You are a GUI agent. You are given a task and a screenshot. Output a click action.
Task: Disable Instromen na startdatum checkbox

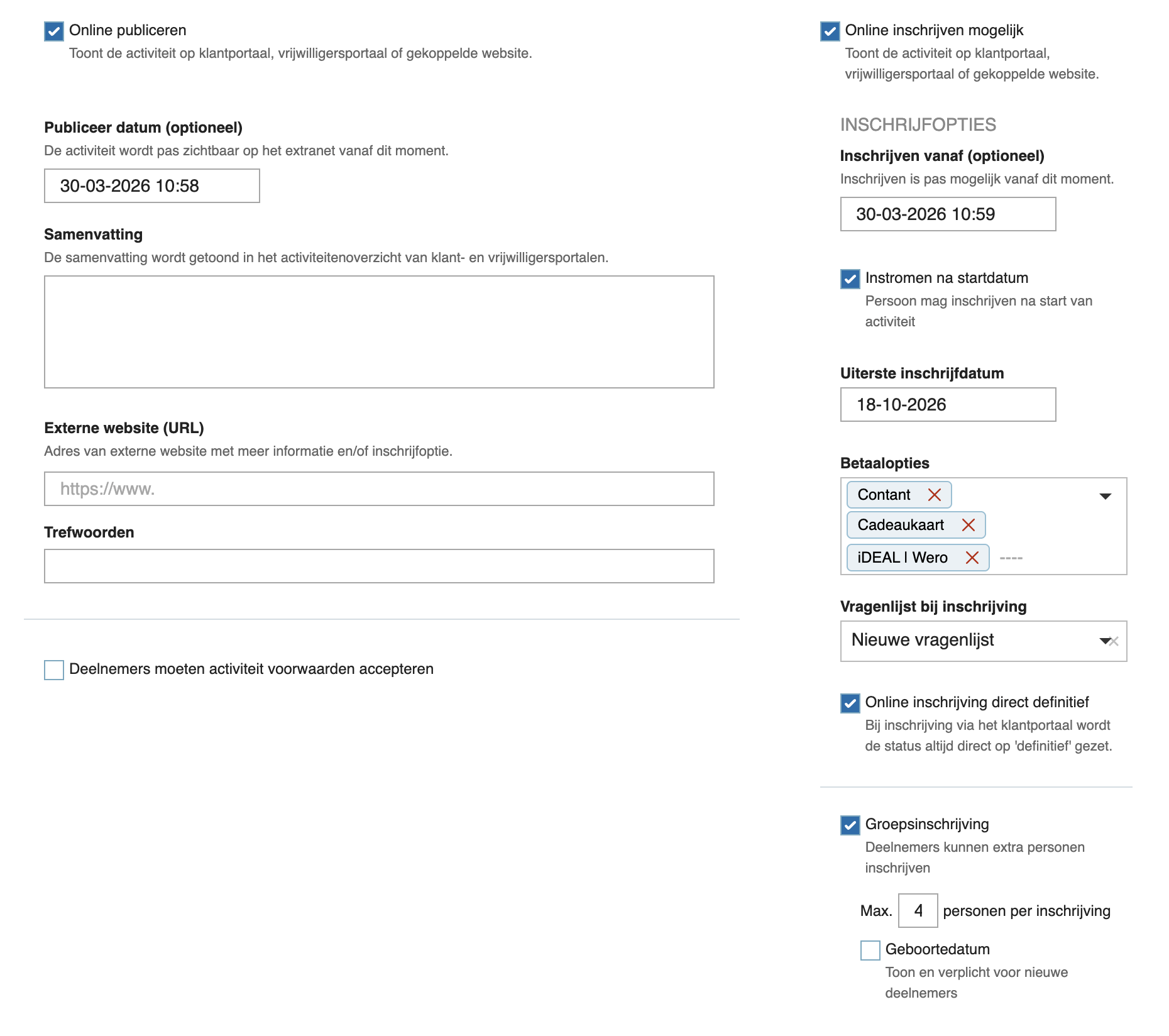[x=850, y=279]
